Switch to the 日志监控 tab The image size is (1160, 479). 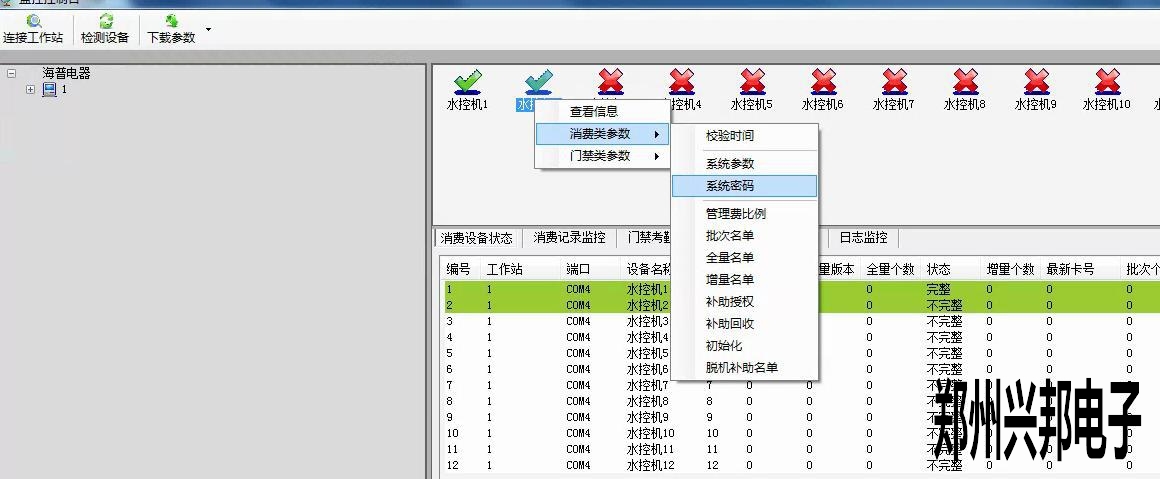coord(862,238)
